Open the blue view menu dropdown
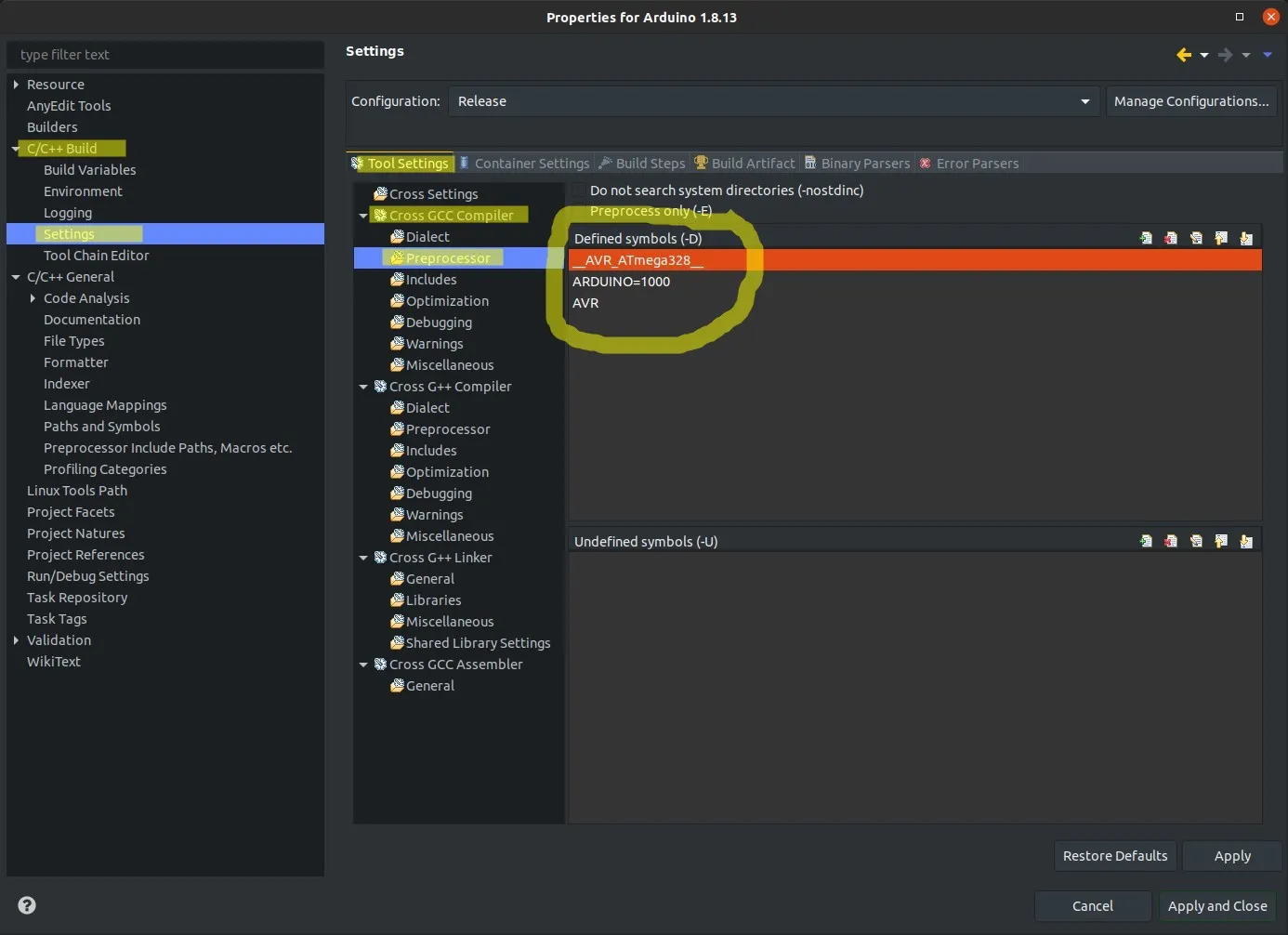This screenshot has height=935, width=1288. pos(1268,55)
